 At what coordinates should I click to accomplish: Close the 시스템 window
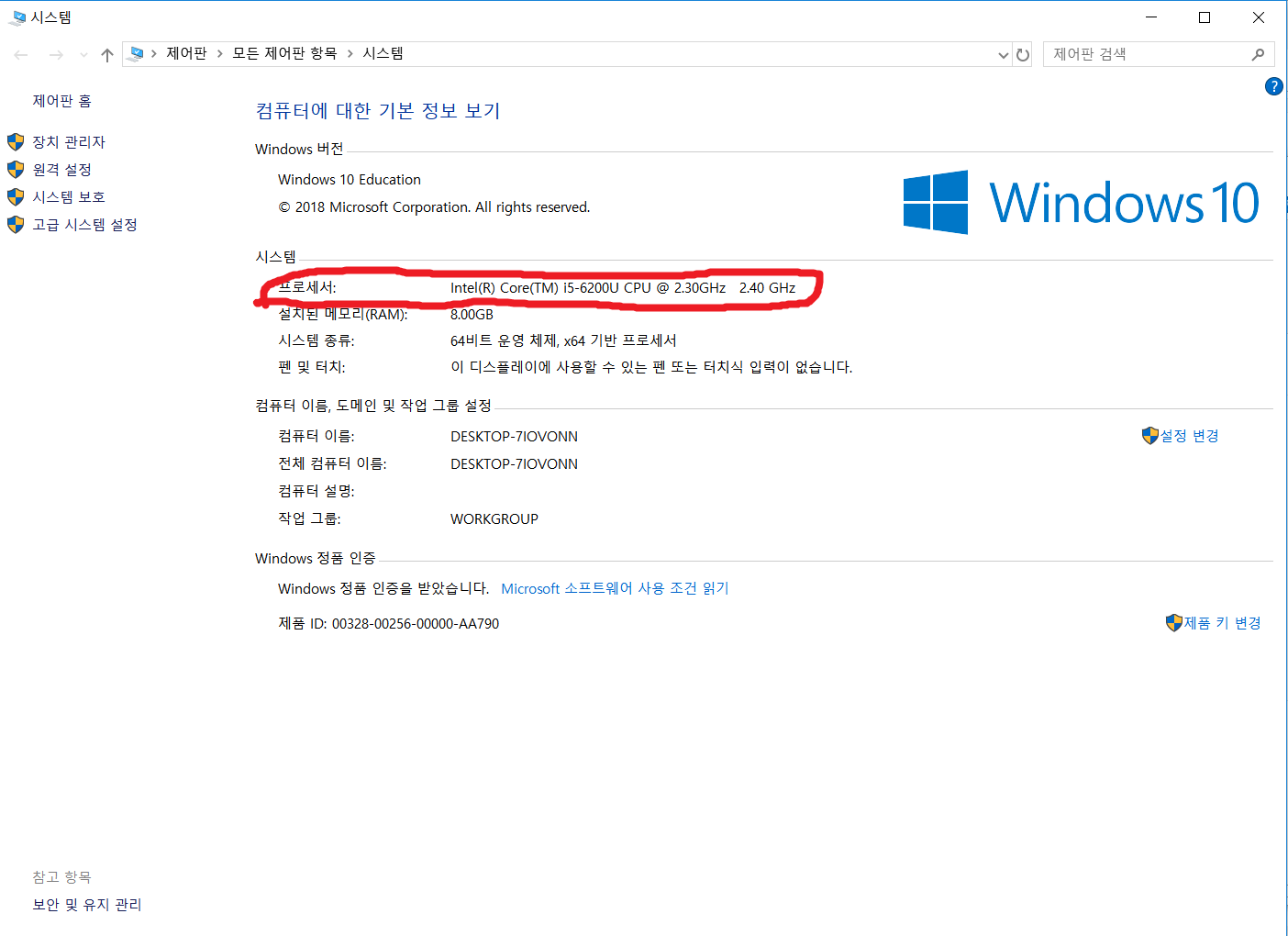(1259, 17)
